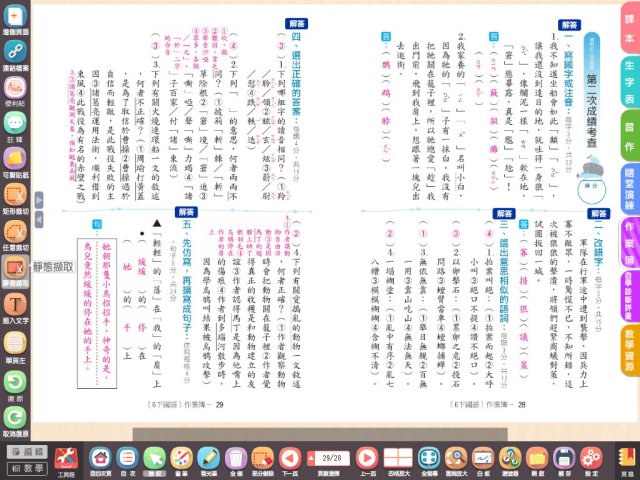This screenshot has height=480, width=640.
Task: Switch to the 編輯 mode toggle
Action: [22, 451]
